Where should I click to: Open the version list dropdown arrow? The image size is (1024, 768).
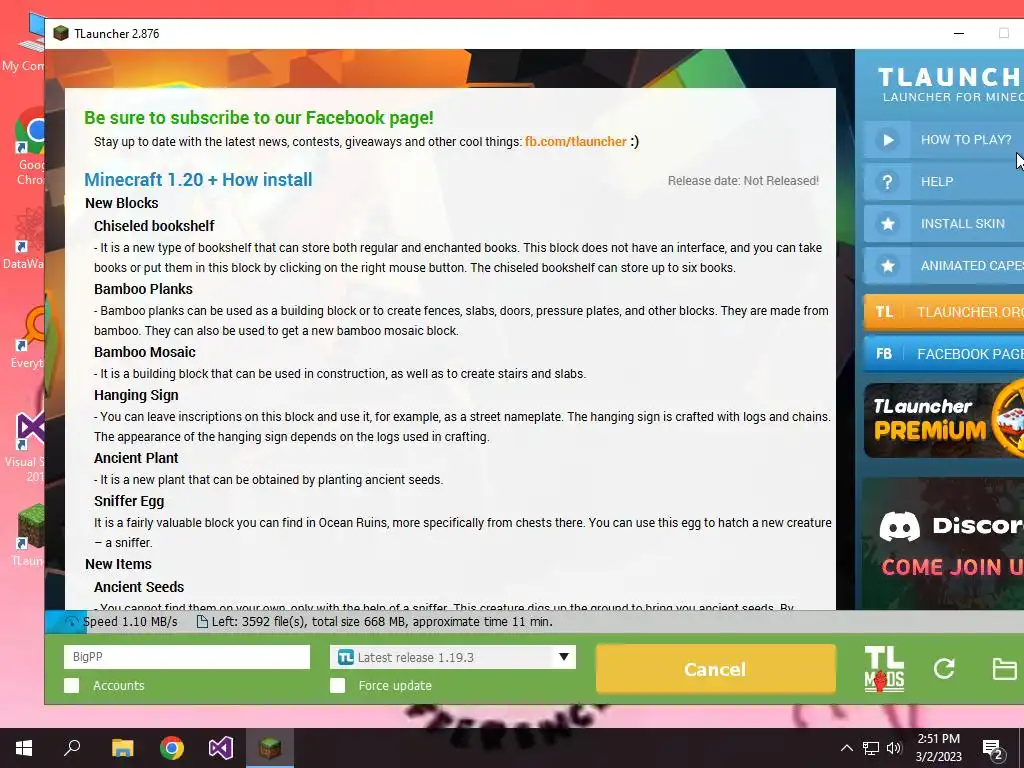[x=564, y=656]
